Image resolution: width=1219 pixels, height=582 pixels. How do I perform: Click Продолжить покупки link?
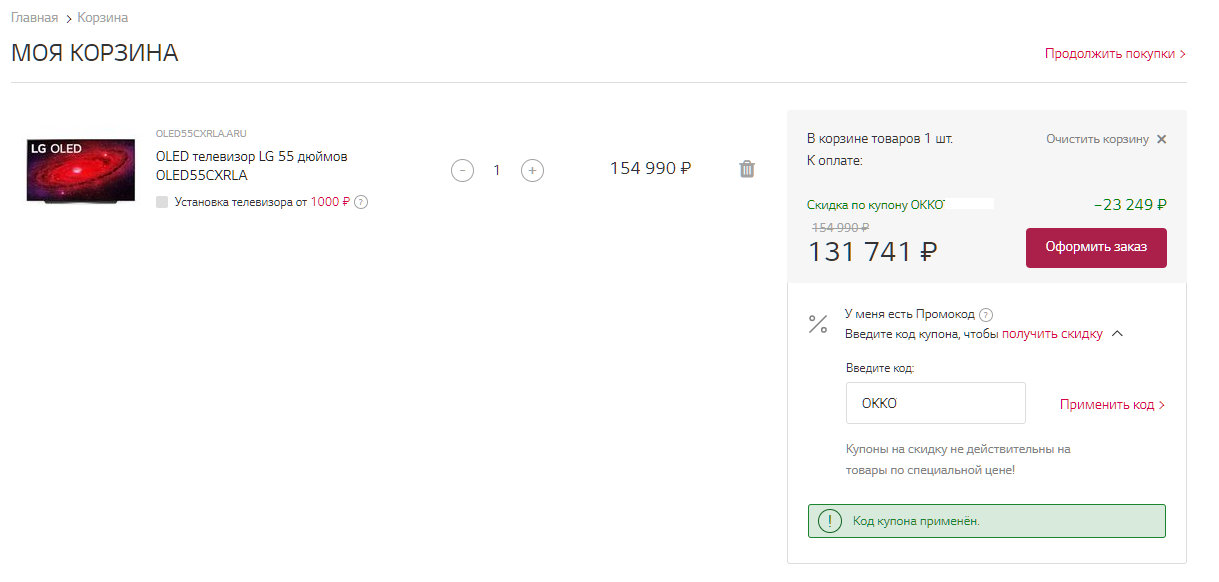[1115, 54]
